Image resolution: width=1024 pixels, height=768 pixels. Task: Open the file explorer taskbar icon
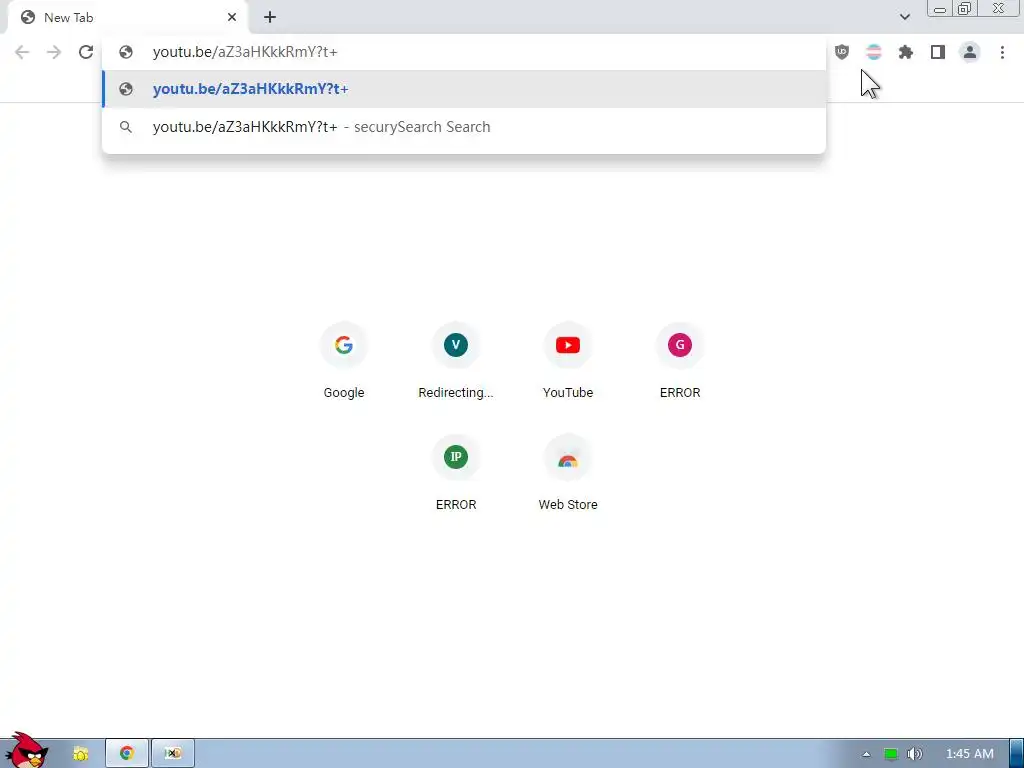80,754
